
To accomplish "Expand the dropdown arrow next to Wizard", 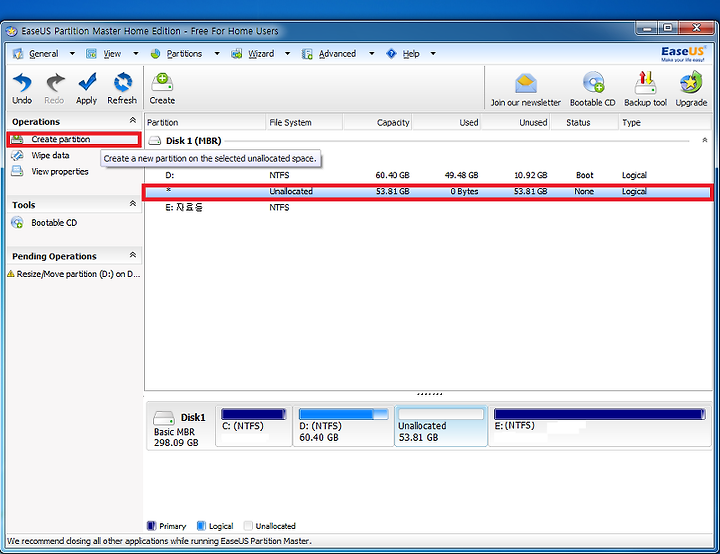I will [287, 54].
